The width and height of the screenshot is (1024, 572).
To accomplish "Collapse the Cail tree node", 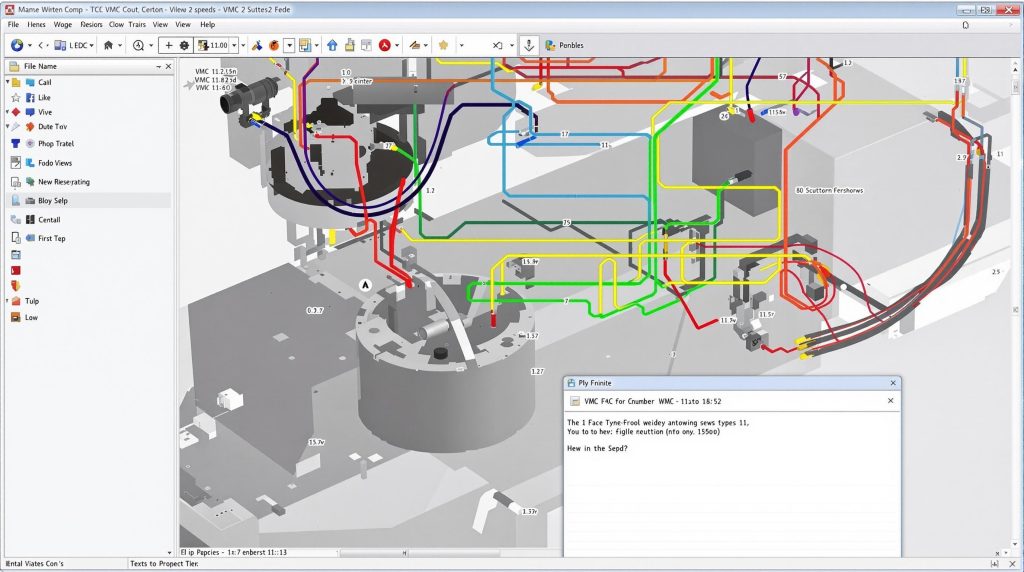I will (x=8, y=82).
